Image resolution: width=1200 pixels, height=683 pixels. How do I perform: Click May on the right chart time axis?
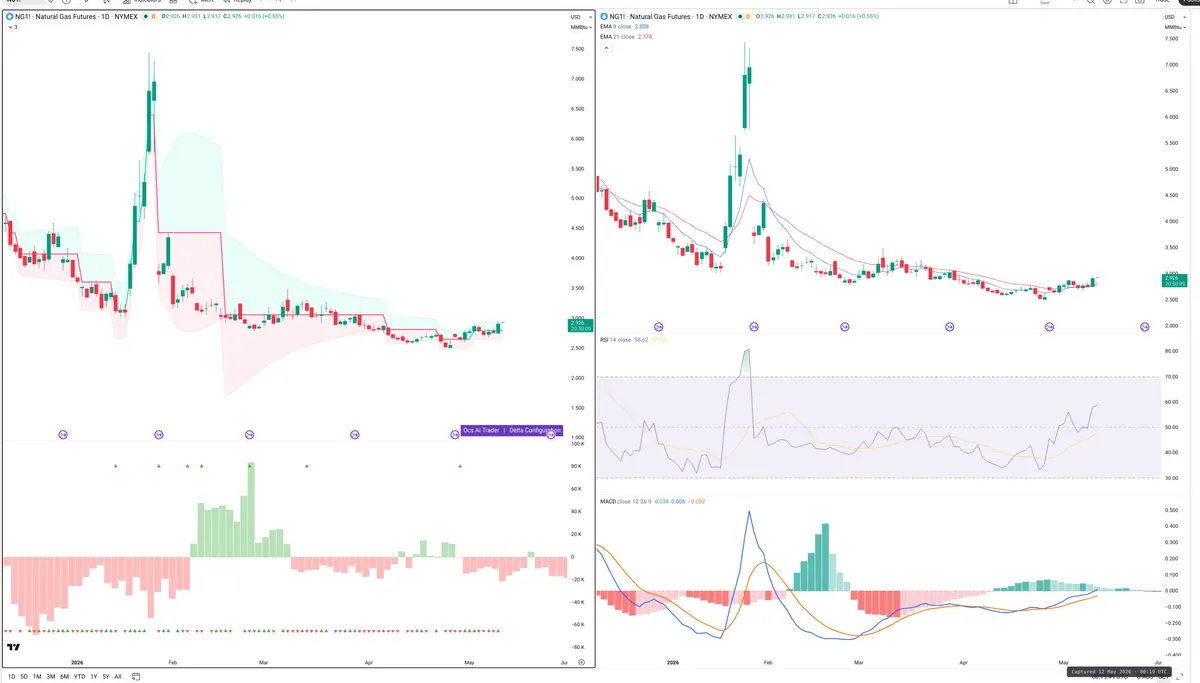point(1063,662)
